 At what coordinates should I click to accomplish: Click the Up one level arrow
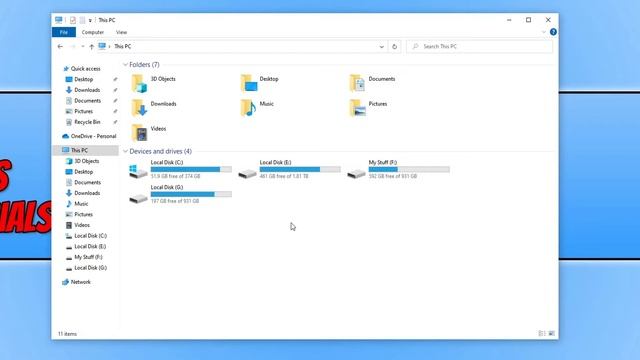pyautogui.click(x=91, y=47)
